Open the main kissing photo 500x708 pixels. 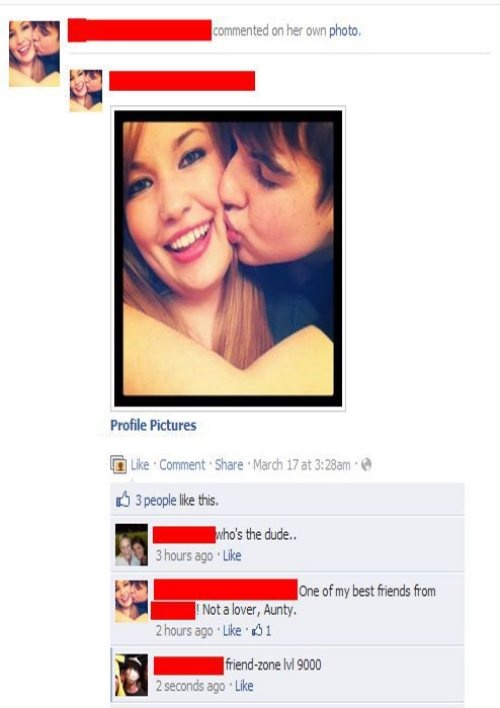coord(228,259)
